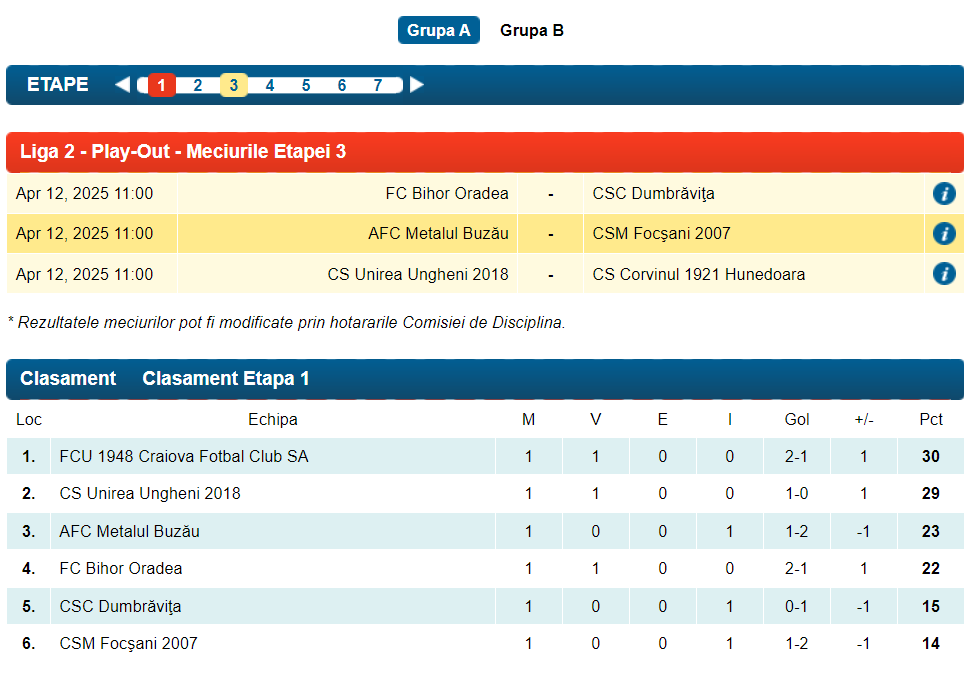Open CS Corvinul 1921 Hunedoara team

click(698, 274)
